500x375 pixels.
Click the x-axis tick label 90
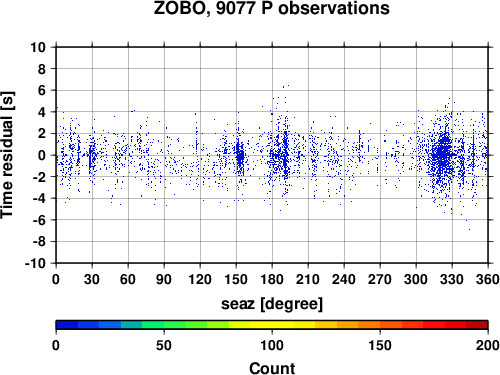click(164, 279)
